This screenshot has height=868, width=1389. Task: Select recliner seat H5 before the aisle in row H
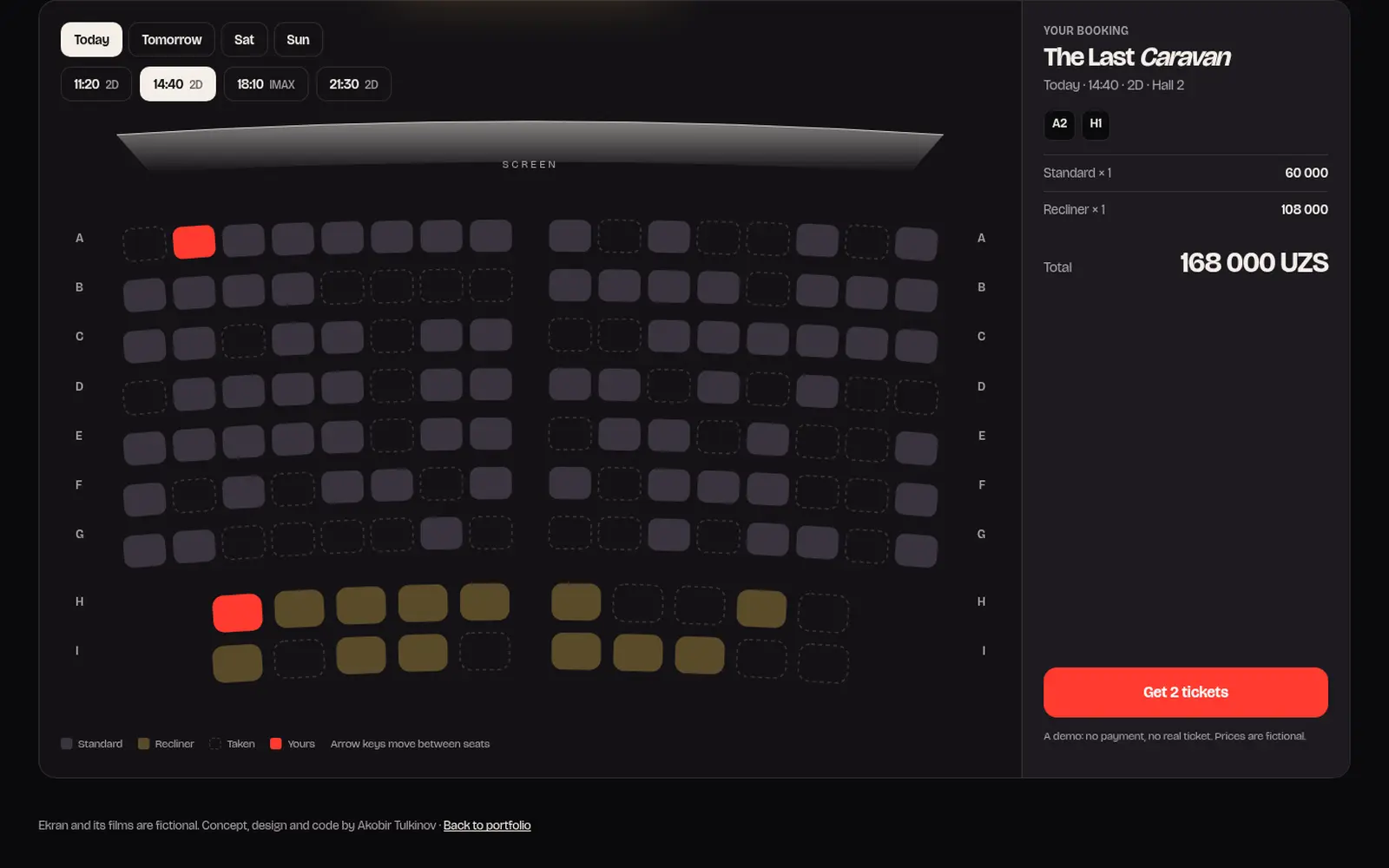click(x=484, y=602)
